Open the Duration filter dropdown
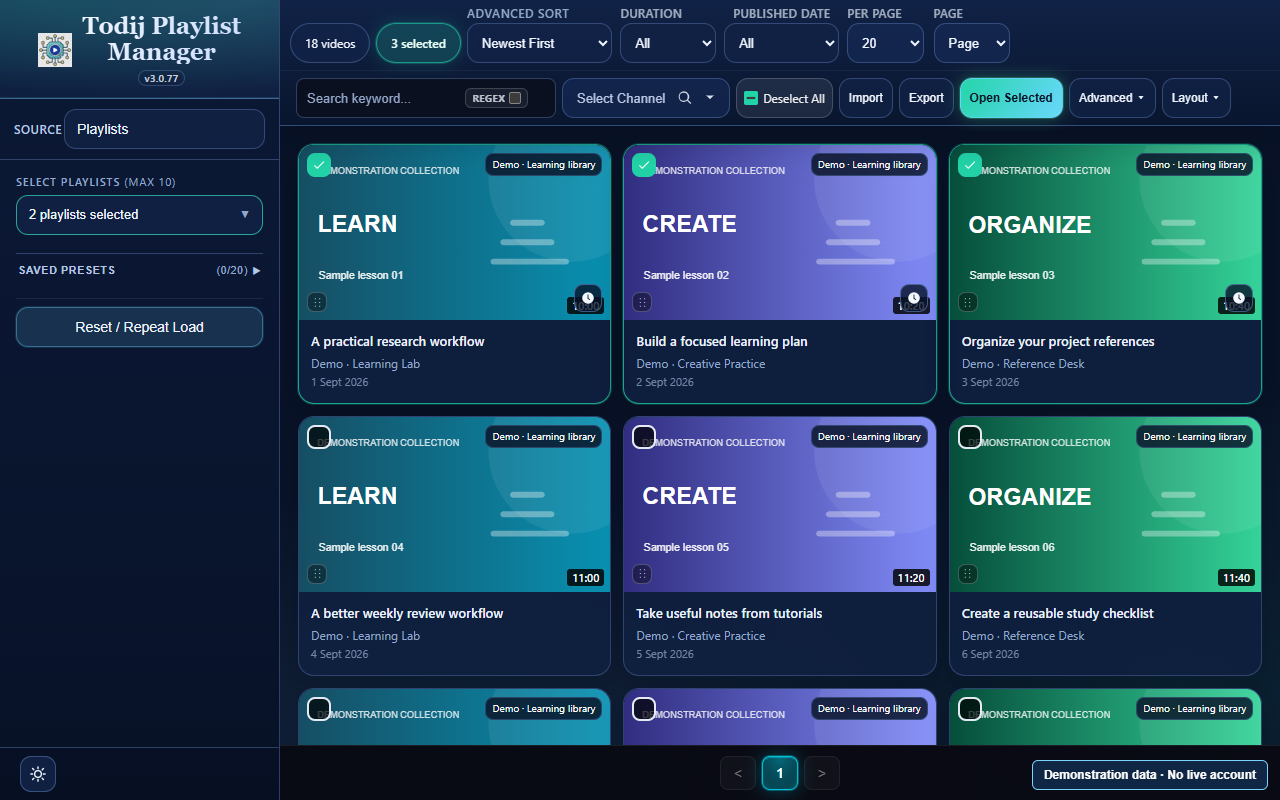This screenshot has width=1280, height=800. click(668, 43)
